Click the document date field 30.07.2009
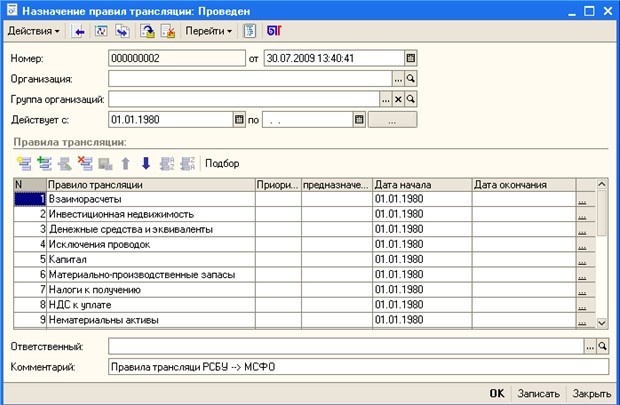The height and width of the screenshot is (405, 620). (334, 58)
